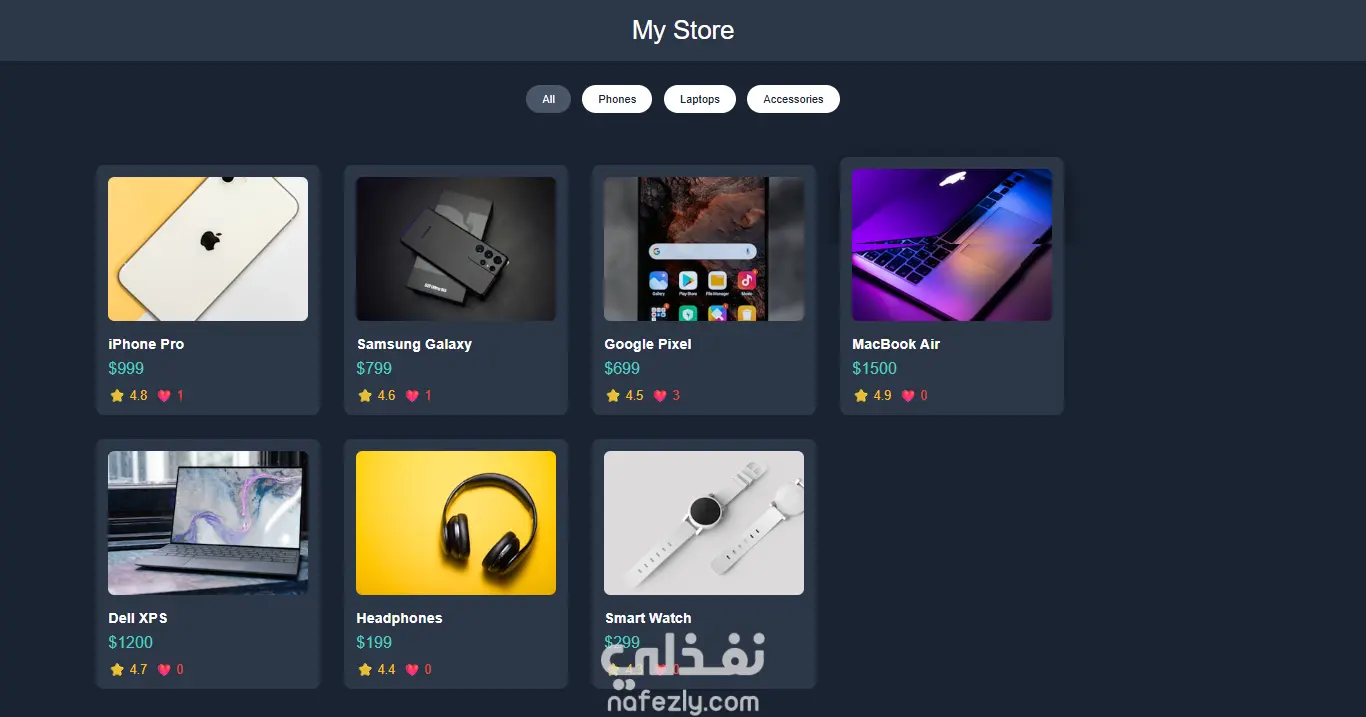
Task: Filter products by Phones
Action: pyautogui.click(x=617, y=99)
